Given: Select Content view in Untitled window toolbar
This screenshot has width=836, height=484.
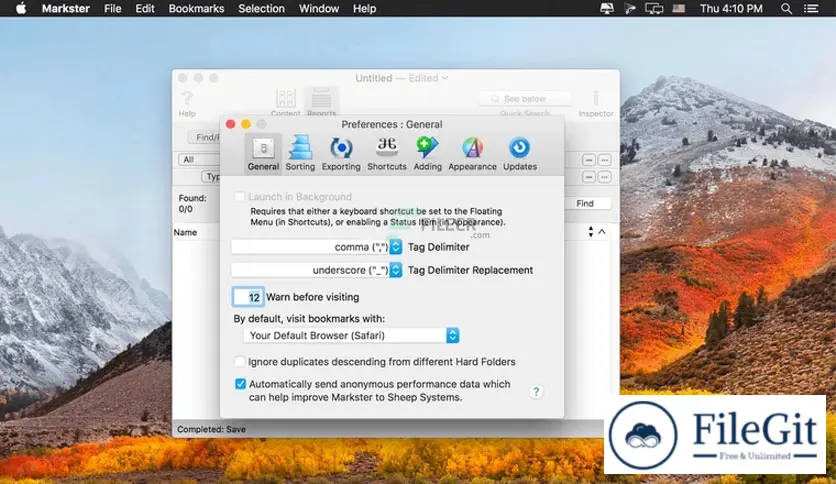Looking at the screenshot, I should [x=285, y=103].
